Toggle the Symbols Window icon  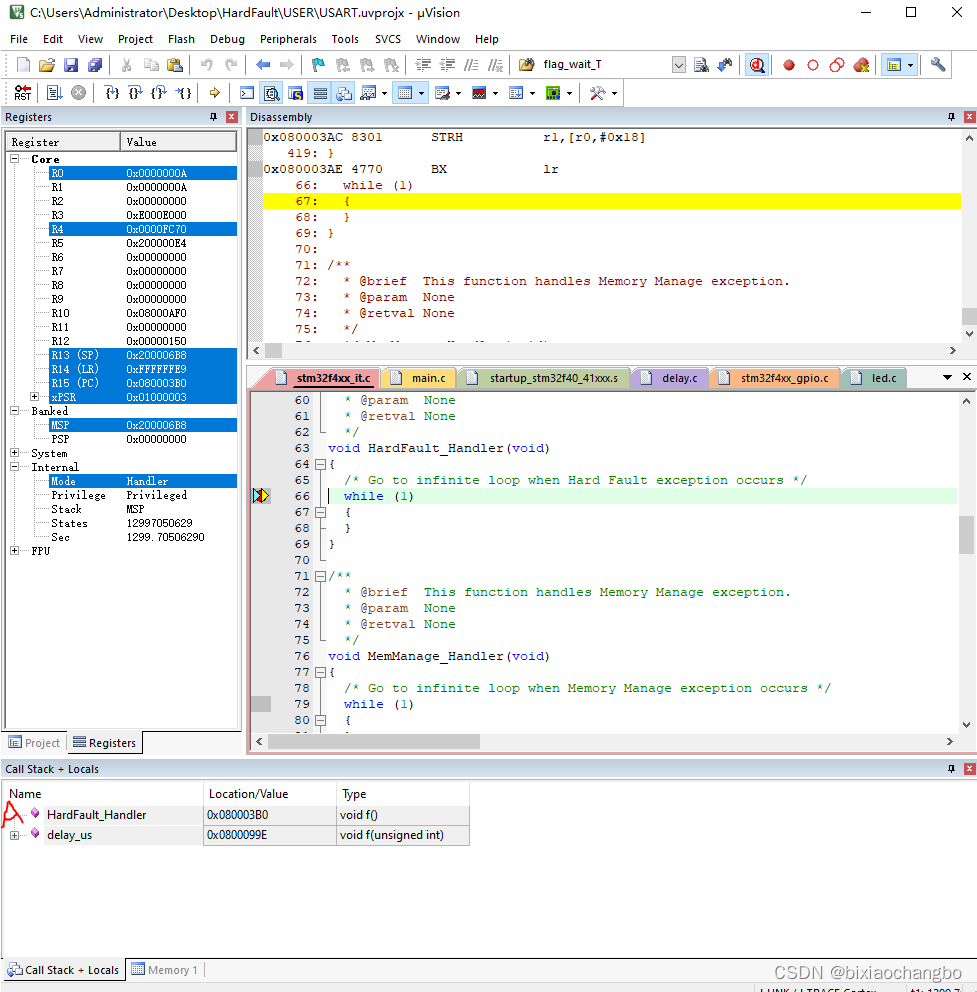296,93
